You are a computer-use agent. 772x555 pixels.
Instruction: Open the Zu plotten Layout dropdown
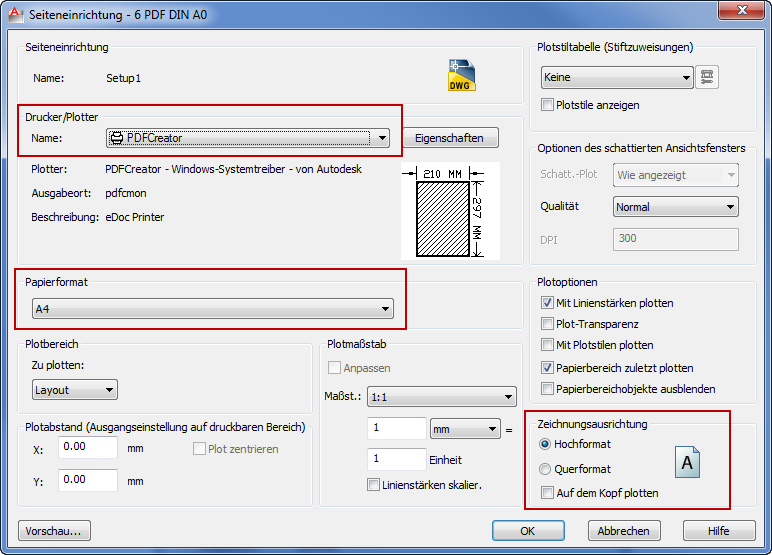coord(75,390)
